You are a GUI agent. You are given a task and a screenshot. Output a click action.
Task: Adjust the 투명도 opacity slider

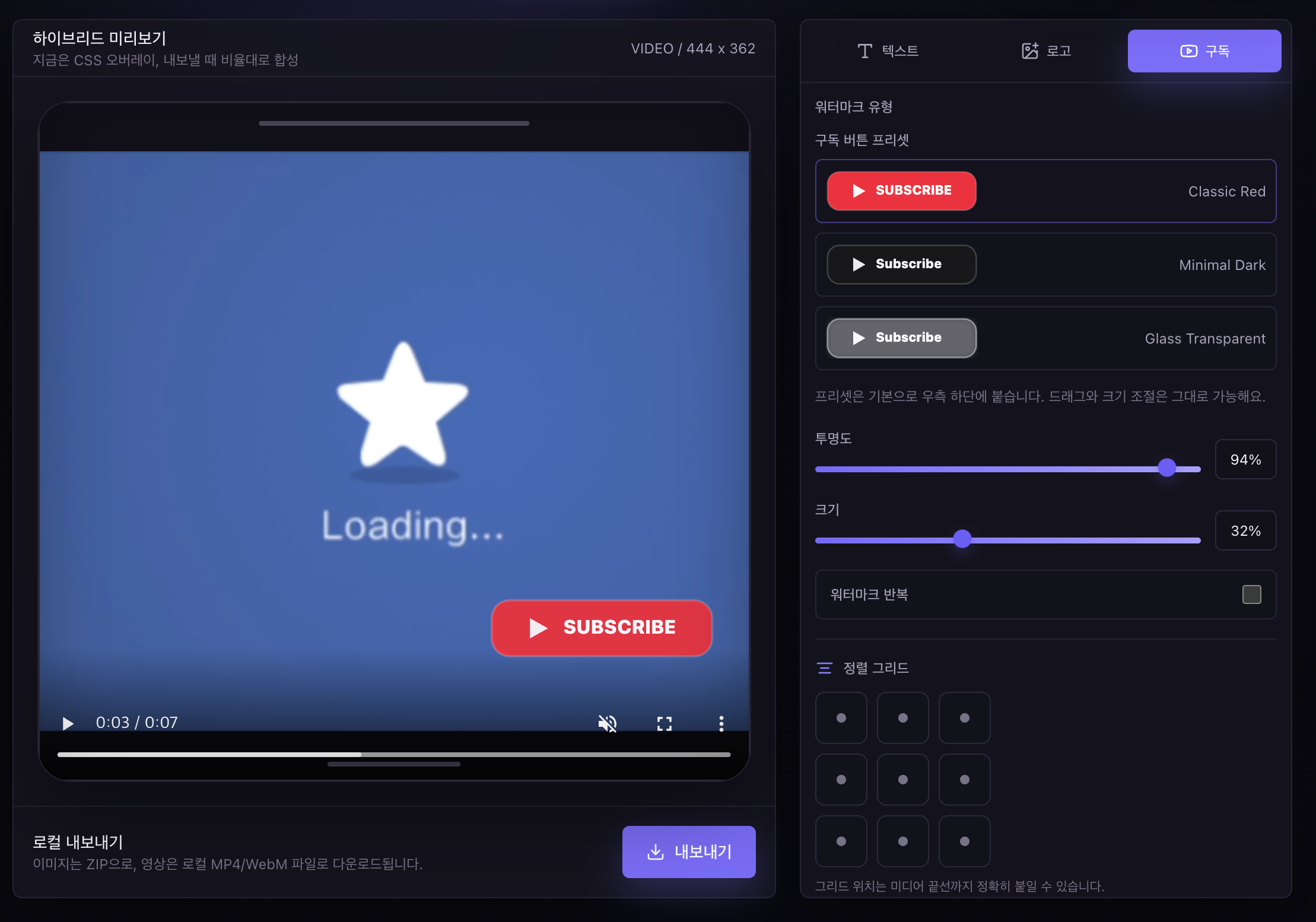click(1007, 468)
